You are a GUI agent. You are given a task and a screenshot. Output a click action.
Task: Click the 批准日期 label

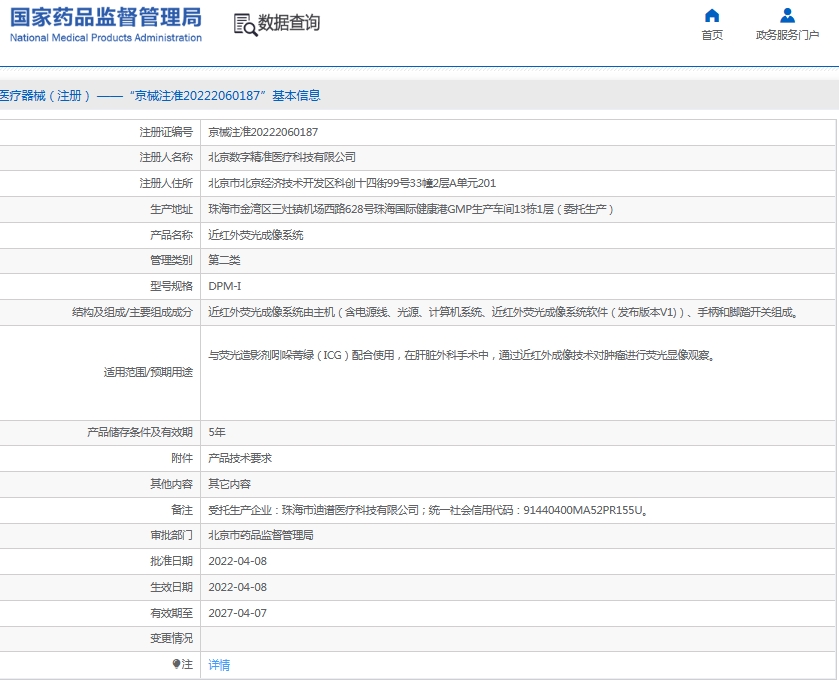[x=171, y=561]
